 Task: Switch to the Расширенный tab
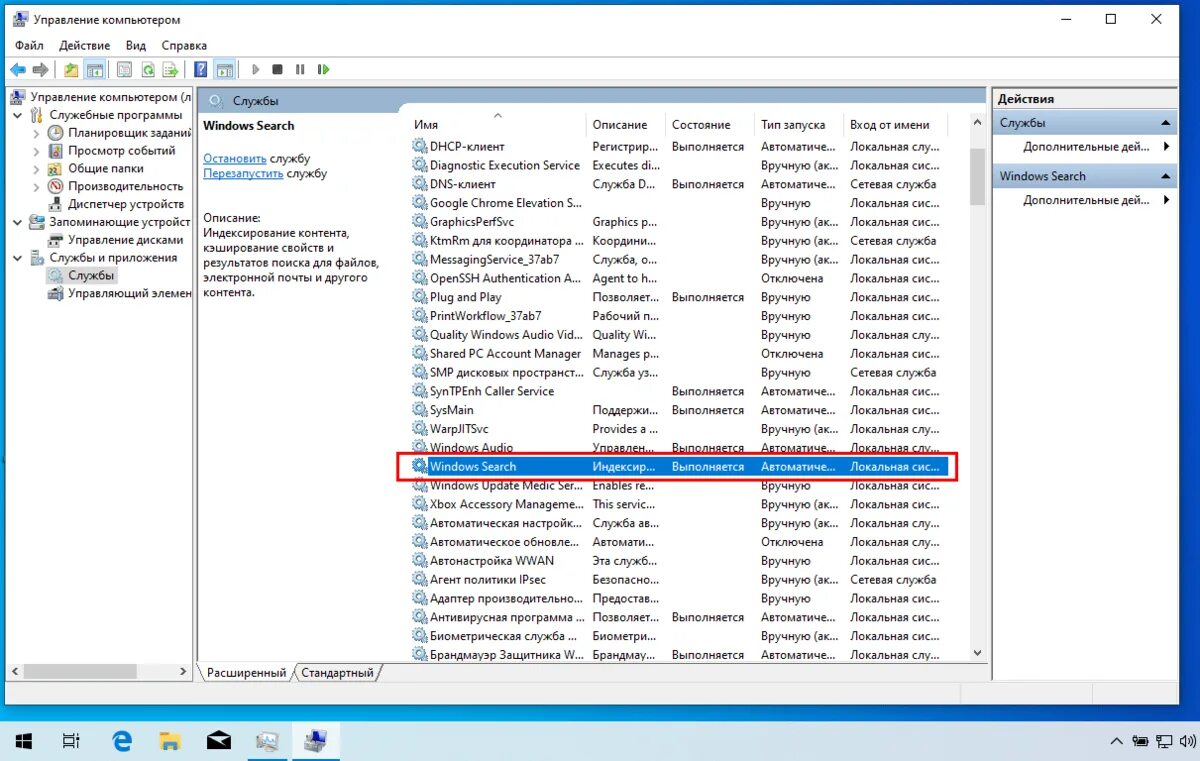tap(246, 673)
